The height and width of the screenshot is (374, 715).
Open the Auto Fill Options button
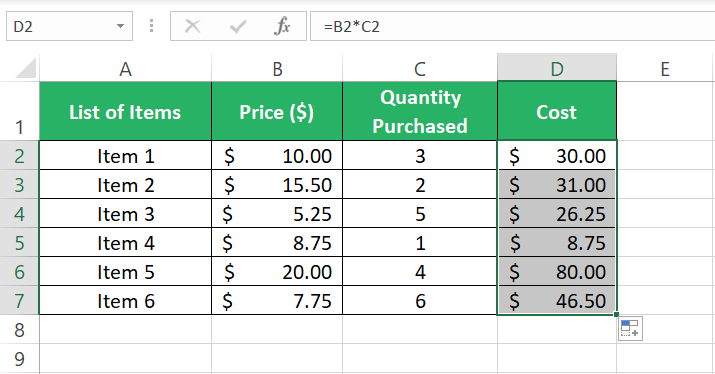[630, 328]
